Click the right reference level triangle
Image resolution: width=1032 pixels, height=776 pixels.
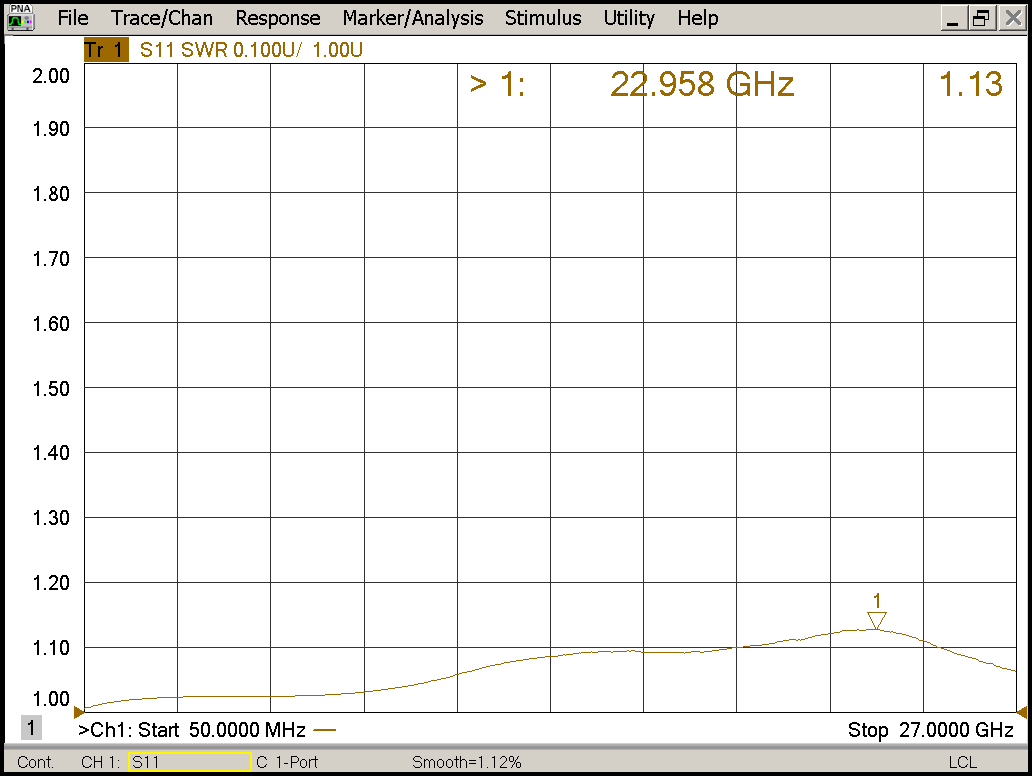(1021, 712)
